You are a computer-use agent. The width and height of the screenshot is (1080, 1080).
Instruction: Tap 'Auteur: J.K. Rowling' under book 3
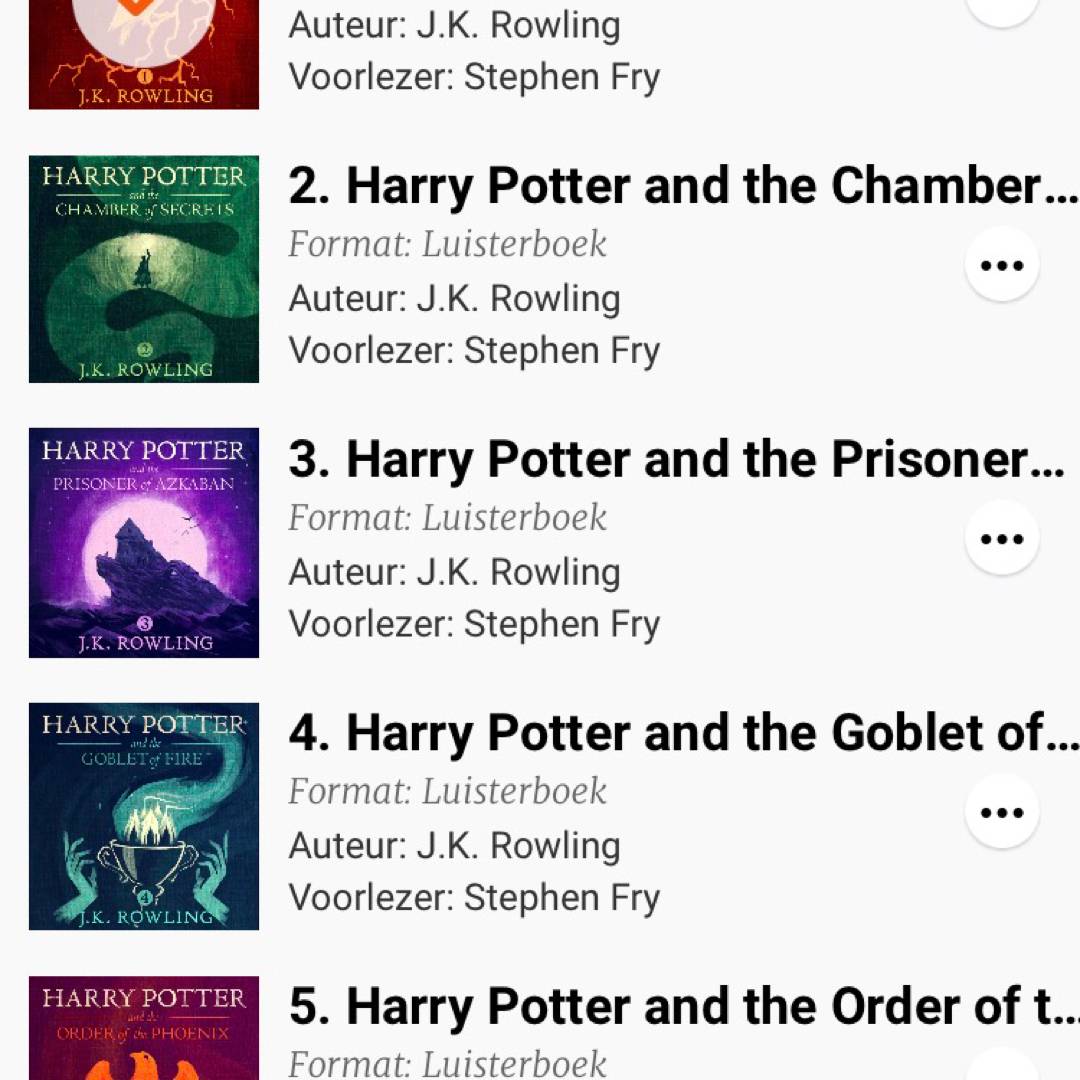454,572
